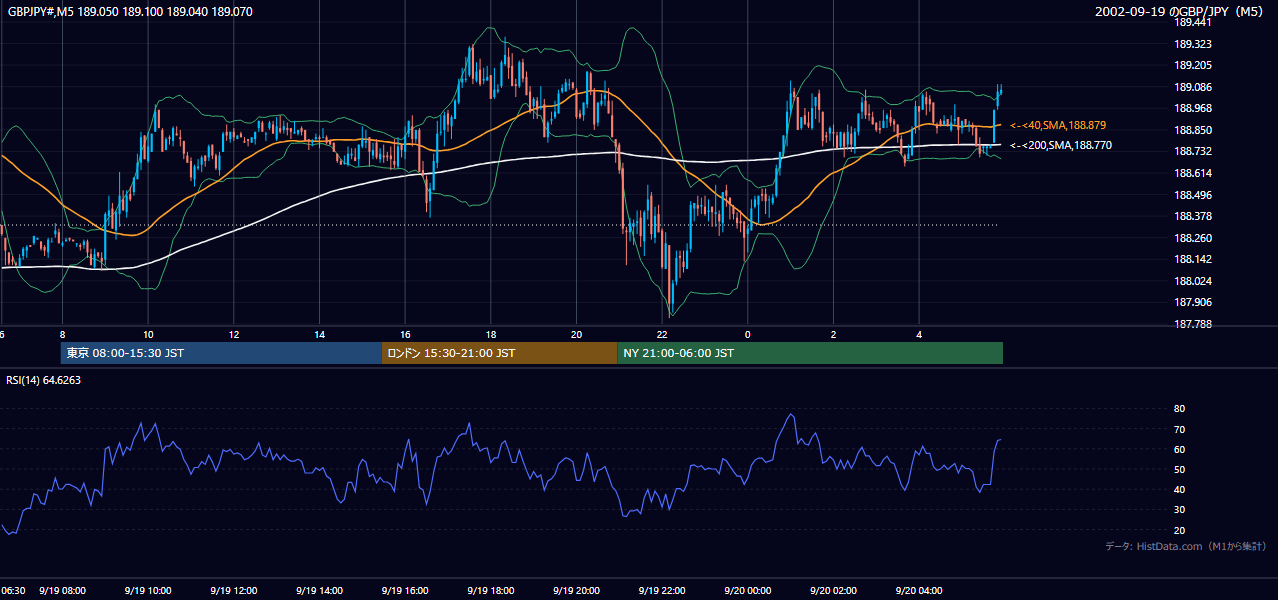Click price axis value 189.205
The width and height of the screenshot is (1278, 600).
coord(1193,66)
